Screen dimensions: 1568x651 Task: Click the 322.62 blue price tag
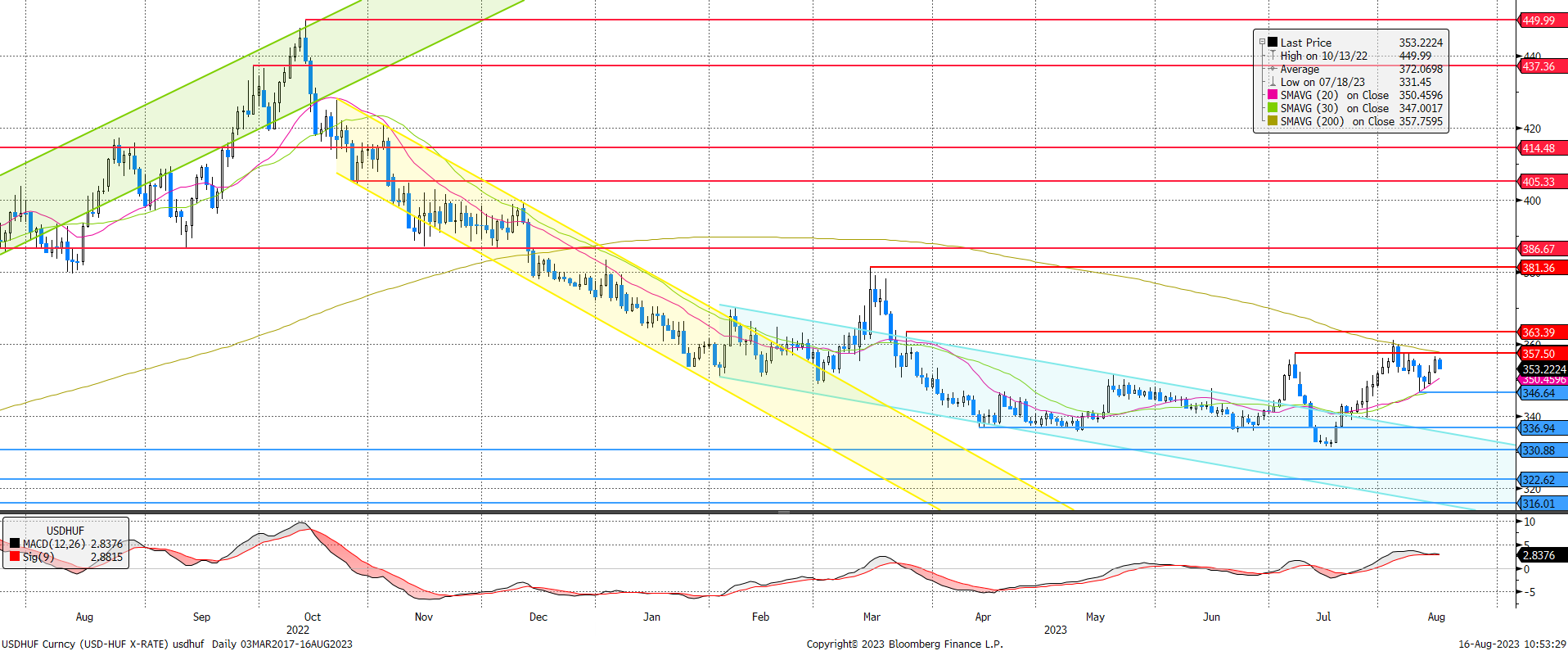1542,480
